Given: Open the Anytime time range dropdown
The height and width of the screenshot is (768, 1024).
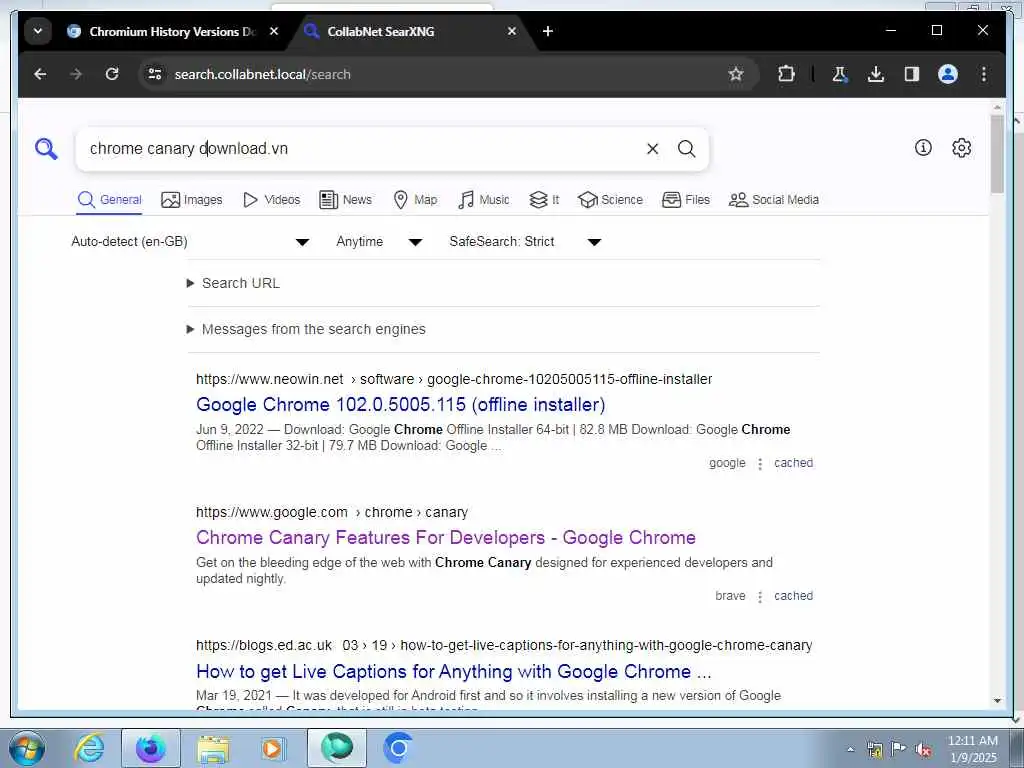Looking at the screenshot, I should point(379,242).
